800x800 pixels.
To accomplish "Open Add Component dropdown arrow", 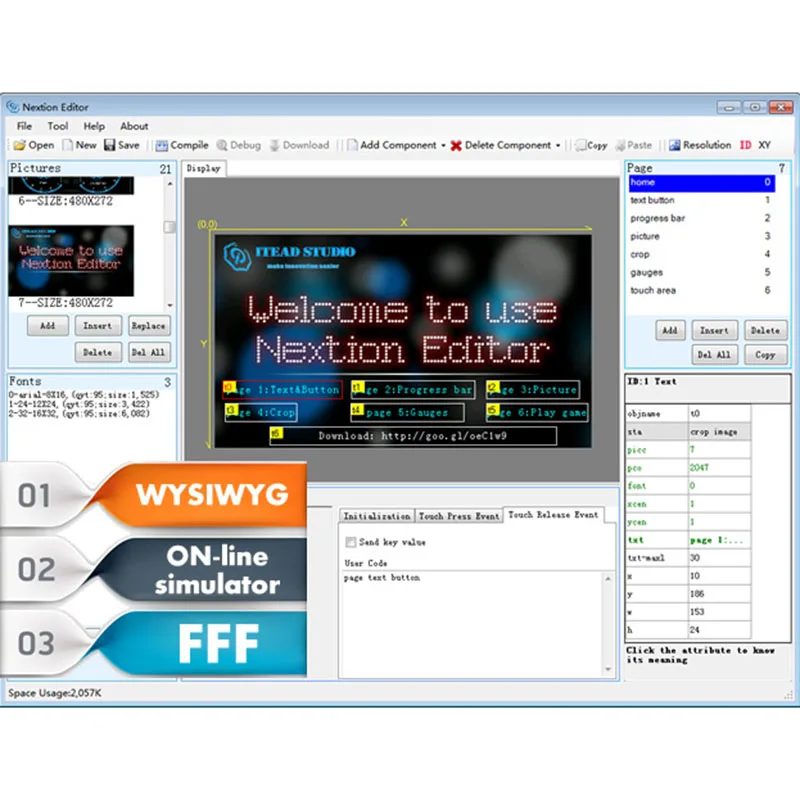I will click(443, 146).
